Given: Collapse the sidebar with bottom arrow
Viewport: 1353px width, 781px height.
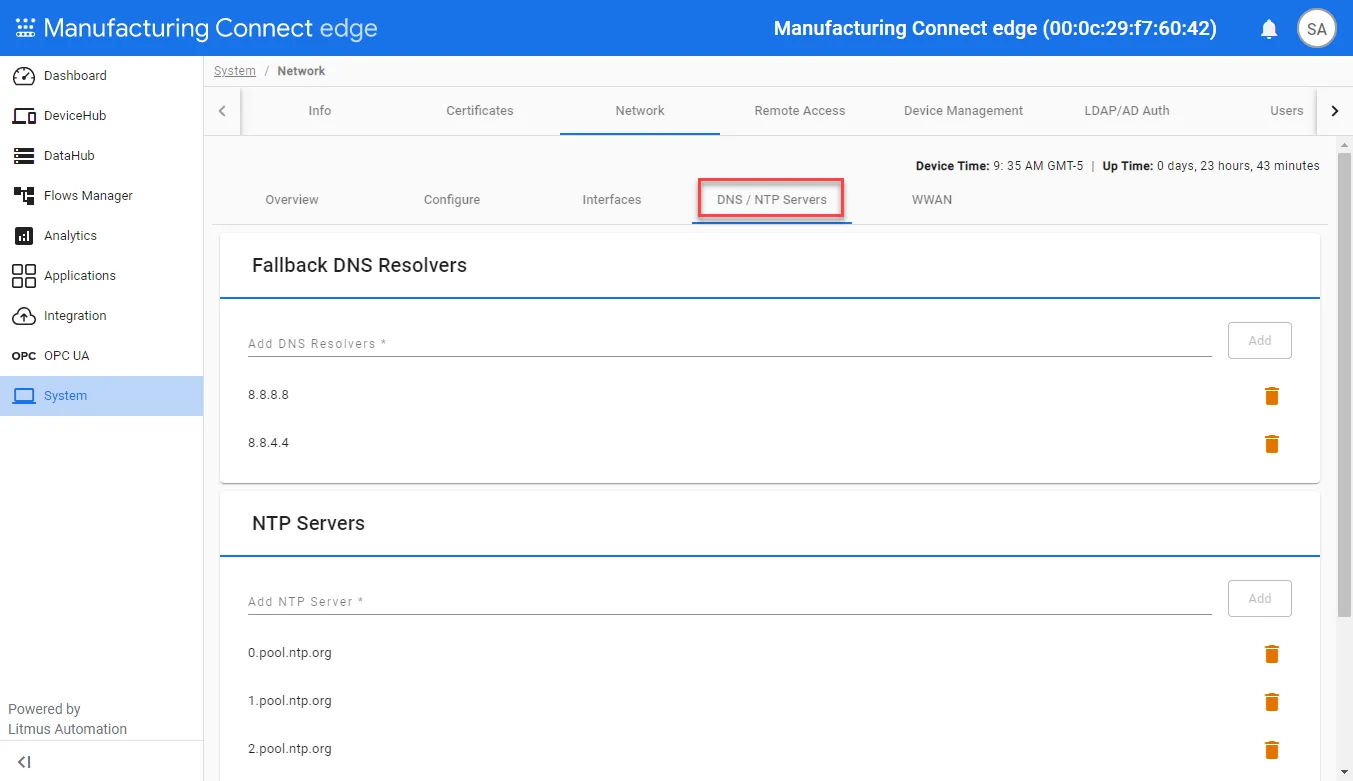Looking at the screenshot, I should coord(25,762).
